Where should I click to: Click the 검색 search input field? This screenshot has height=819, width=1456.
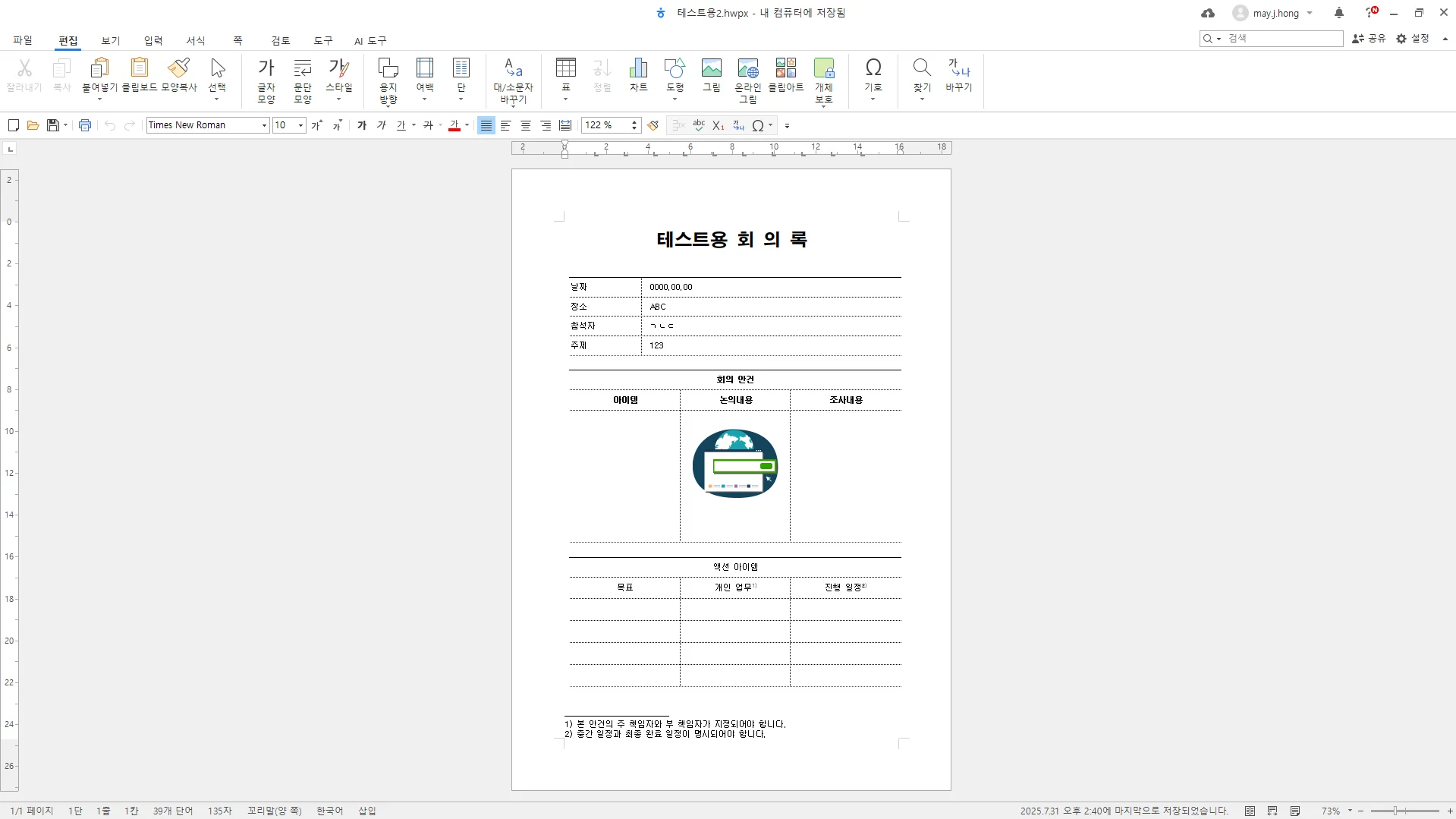point(1282,38)
